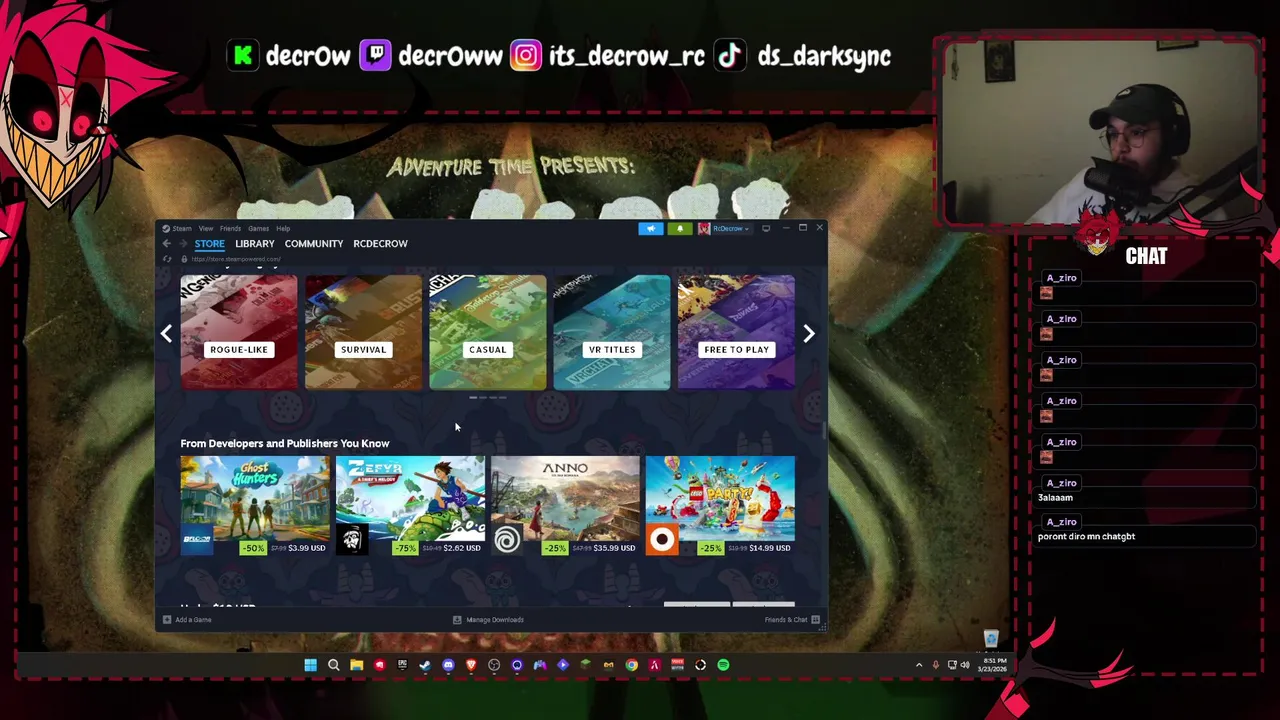Open the VR TITLES category card
This screenshot has width=1280, height=720.
point(612,332)
